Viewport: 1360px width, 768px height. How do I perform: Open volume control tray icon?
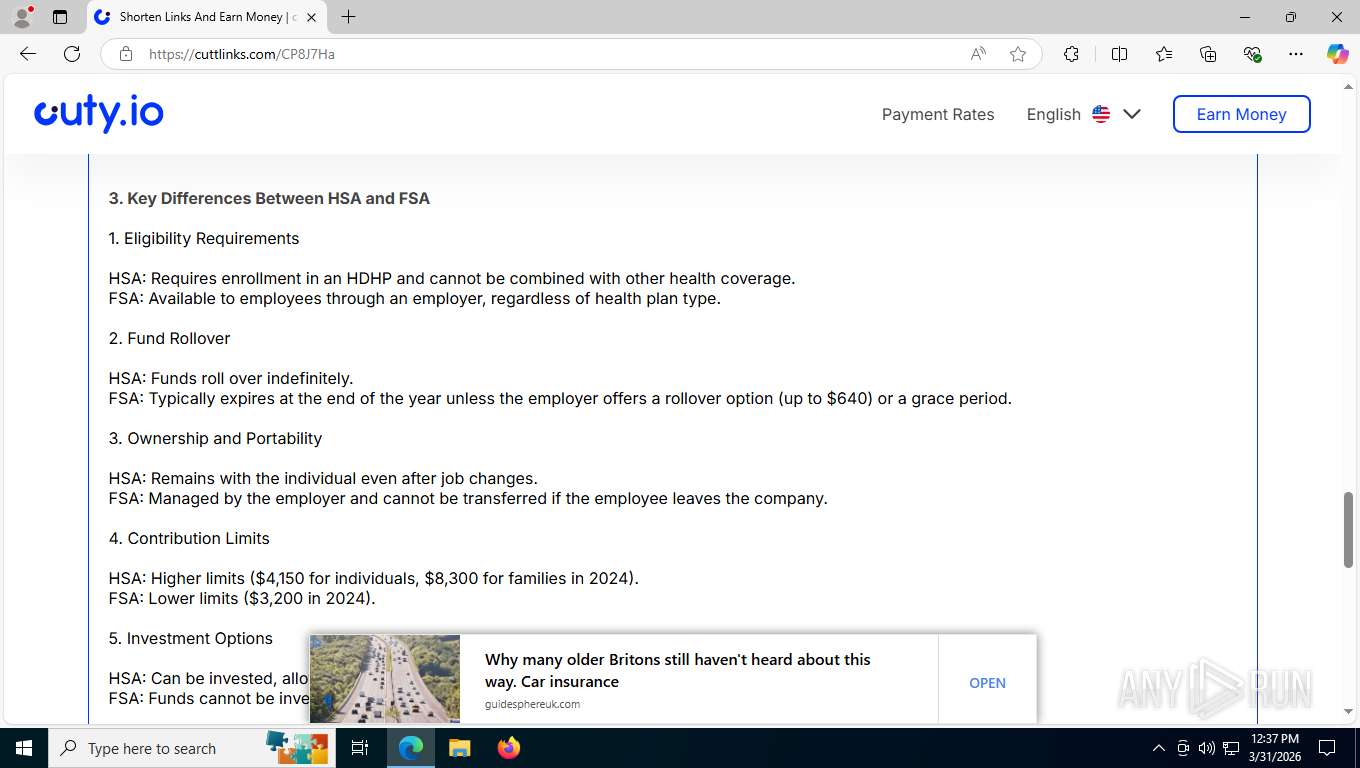click(1206, 748)
